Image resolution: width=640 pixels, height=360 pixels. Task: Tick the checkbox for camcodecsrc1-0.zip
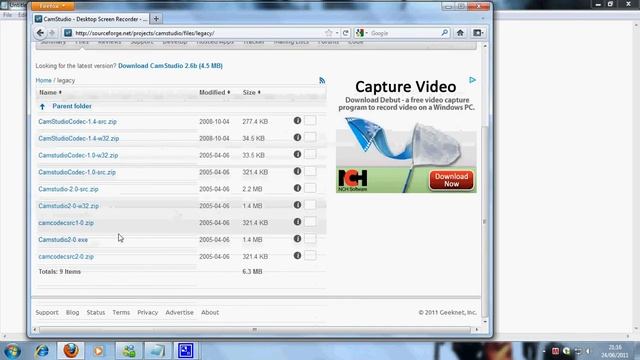click(310, 222)
